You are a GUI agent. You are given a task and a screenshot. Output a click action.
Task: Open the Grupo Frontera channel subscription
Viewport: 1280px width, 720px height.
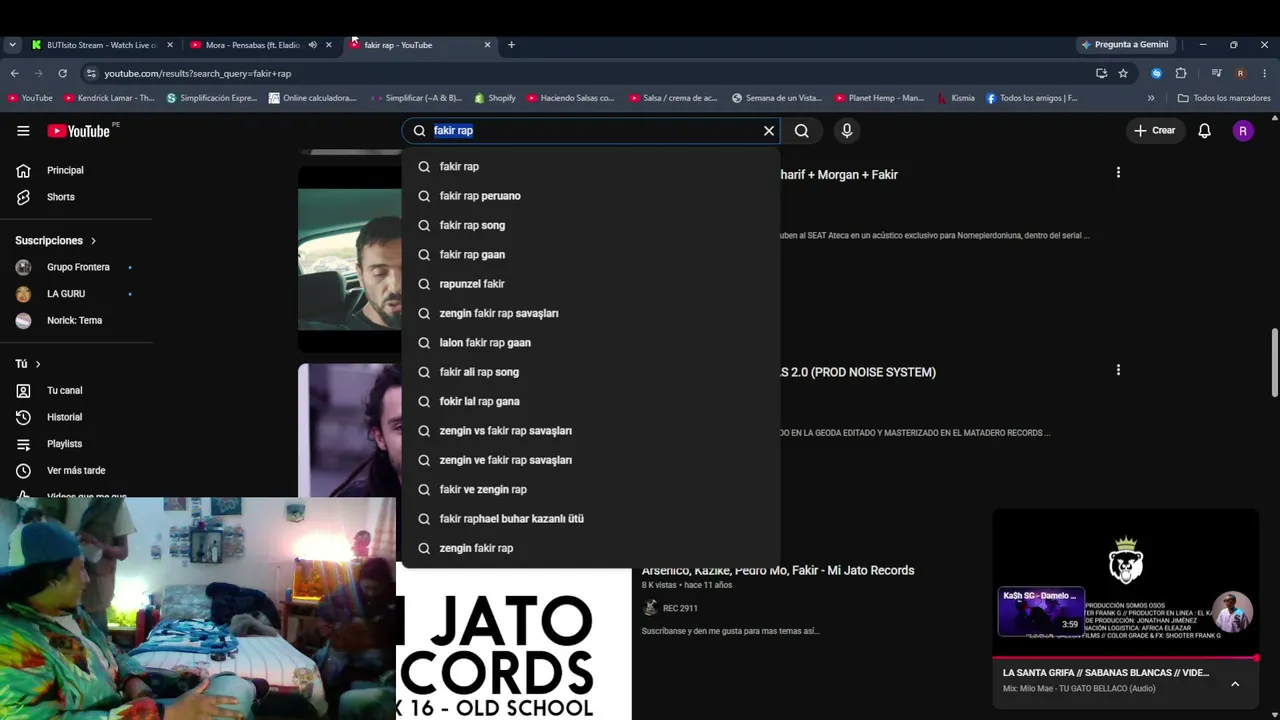[76, 267]
